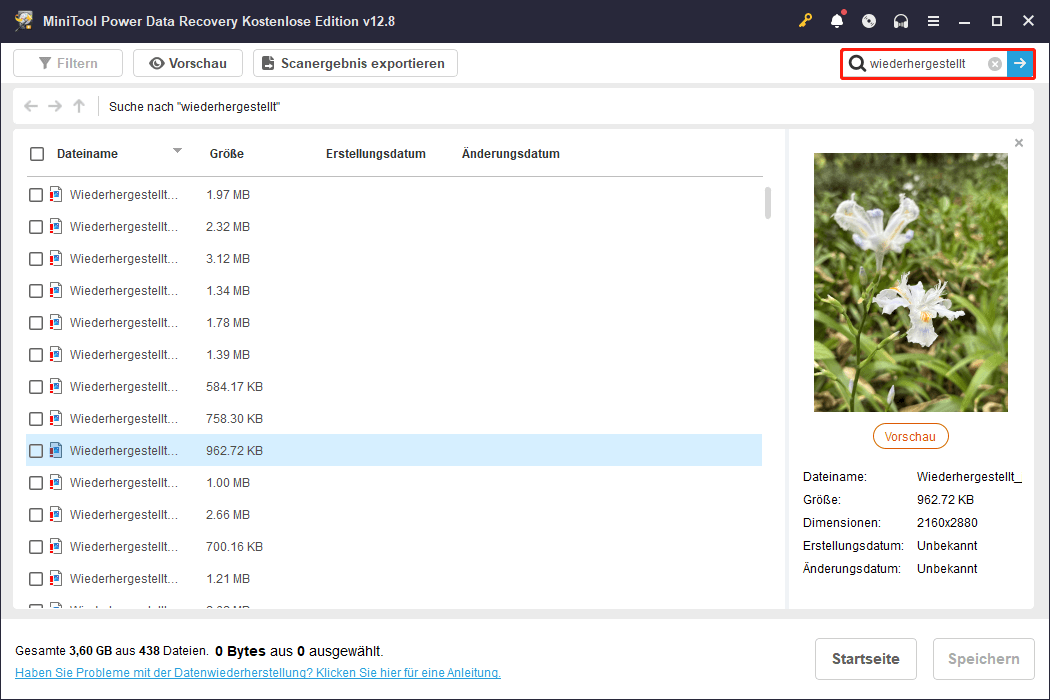
Task: Open the bell notification icon
Action: point(837,20)
